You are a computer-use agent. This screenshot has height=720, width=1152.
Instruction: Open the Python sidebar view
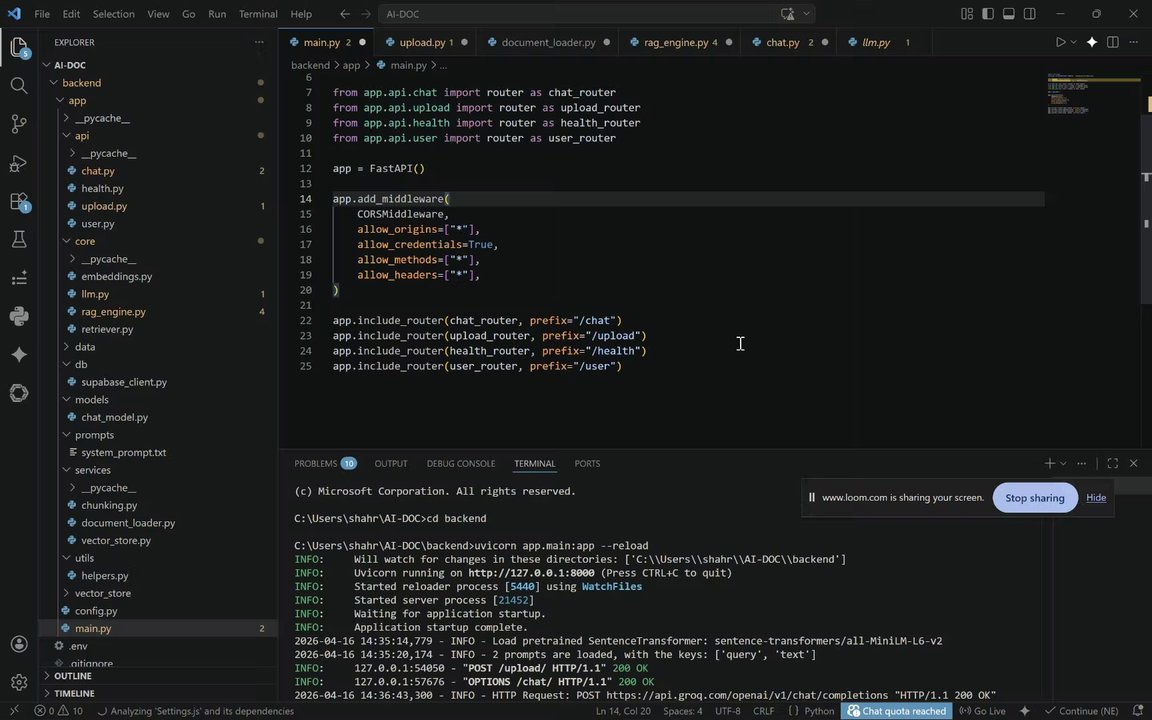tap(18, 316)
